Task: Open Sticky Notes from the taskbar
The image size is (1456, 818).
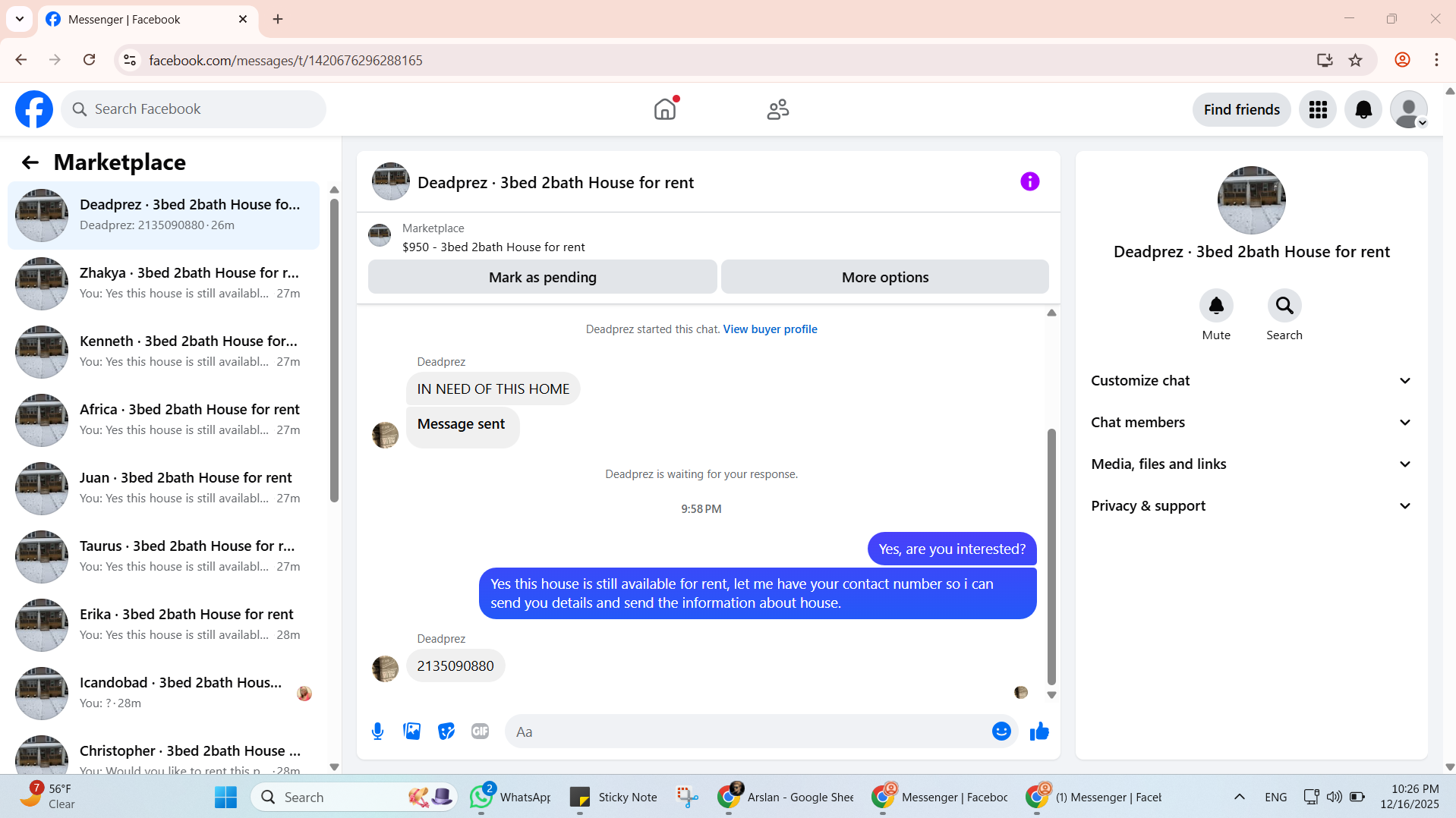Action: pos(613,797)
